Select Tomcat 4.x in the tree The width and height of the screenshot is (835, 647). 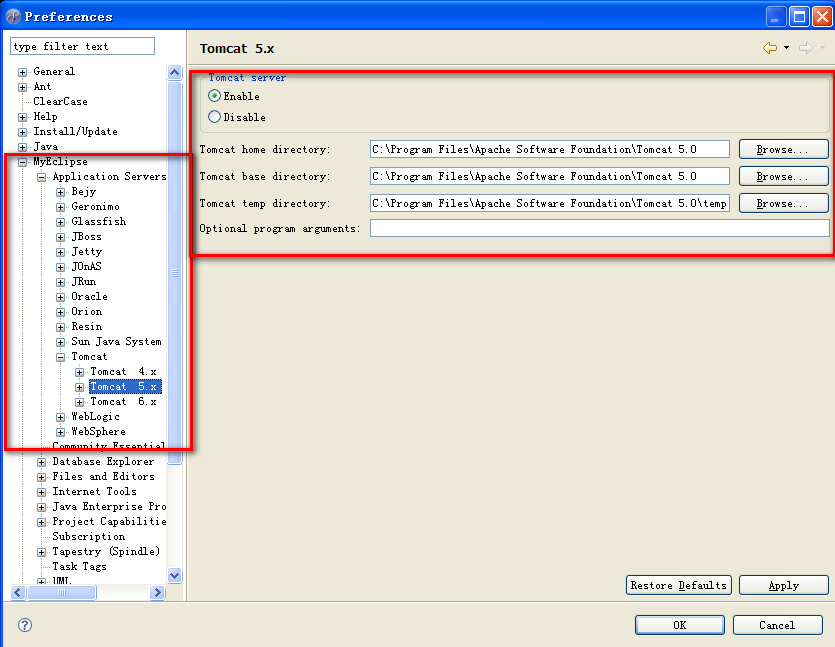pos(124,372)
